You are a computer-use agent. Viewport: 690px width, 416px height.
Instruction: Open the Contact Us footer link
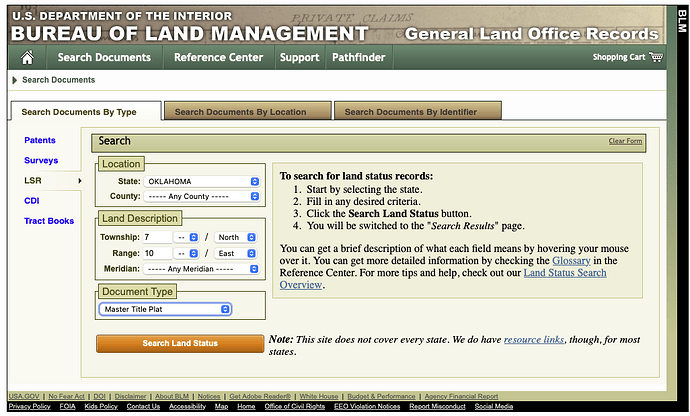(143, 407)
